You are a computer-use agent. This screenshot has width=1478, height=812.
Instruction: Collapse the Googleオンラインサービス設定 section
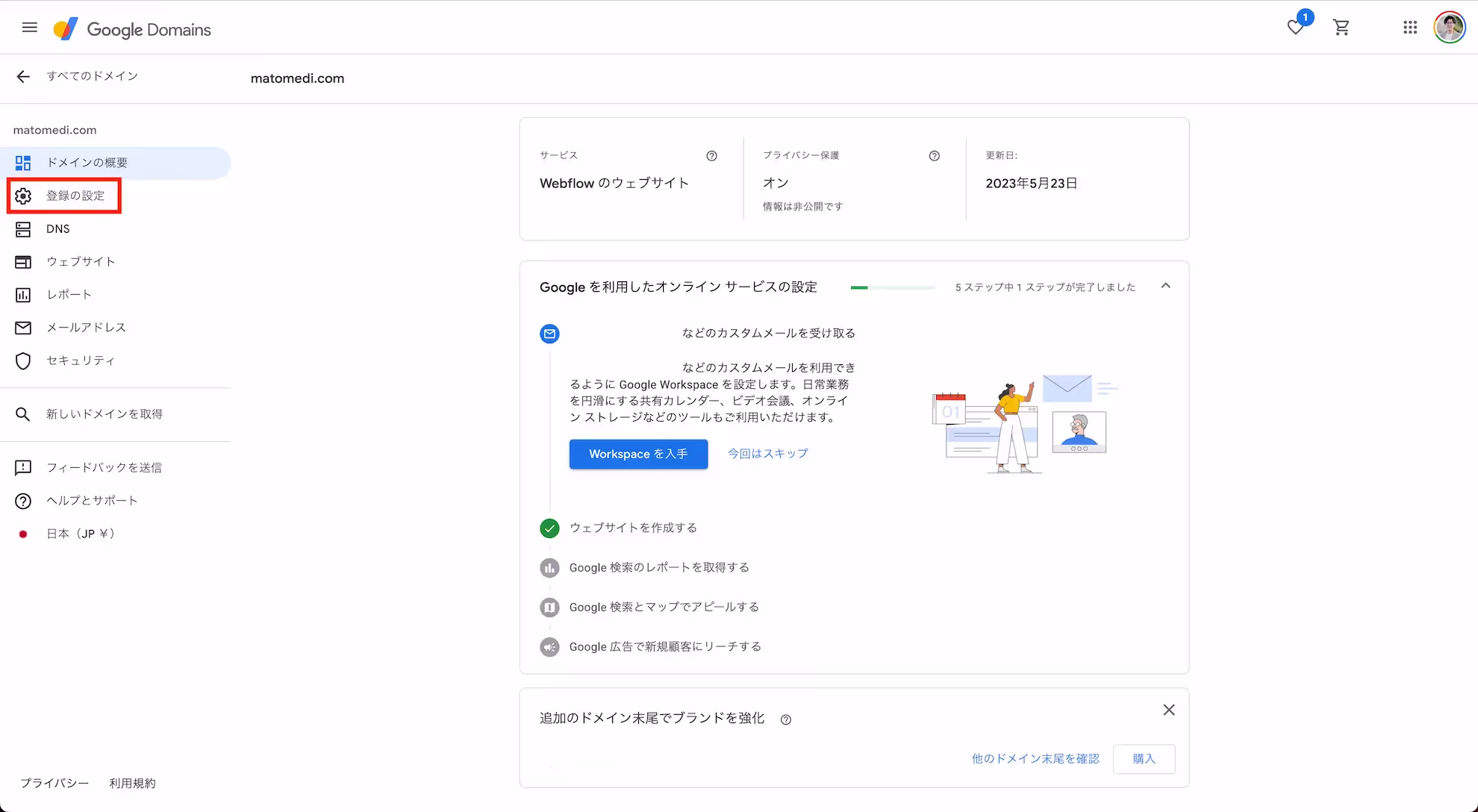tap(1166, 286)
